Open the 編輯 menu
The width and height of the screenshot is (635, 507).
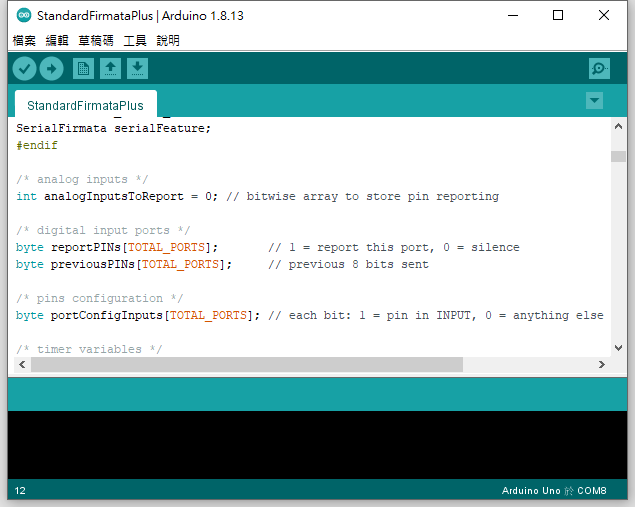tap(57, 40)
